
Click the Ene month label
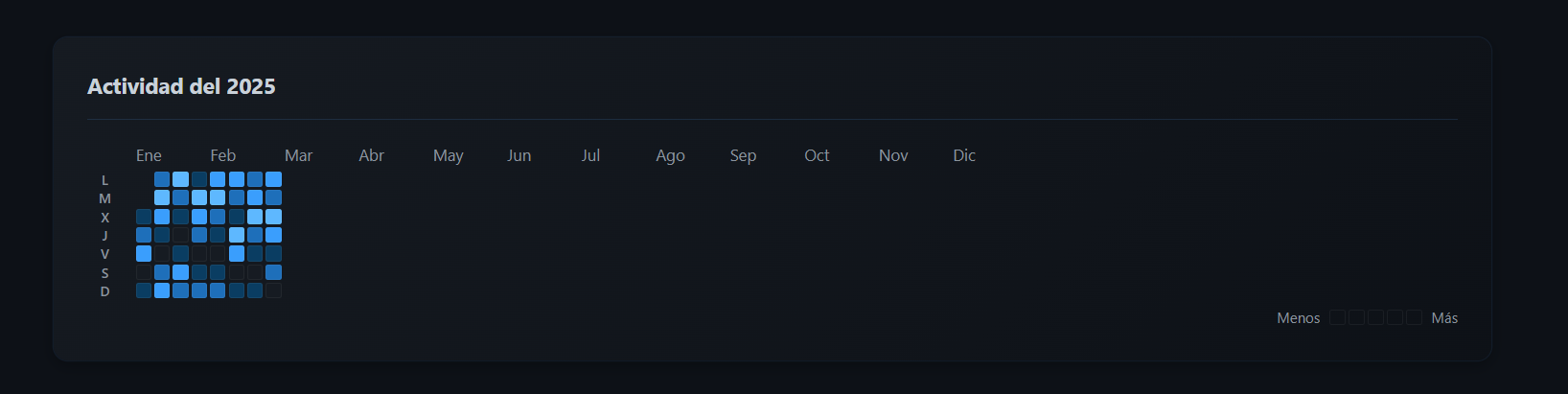[149, 155]
